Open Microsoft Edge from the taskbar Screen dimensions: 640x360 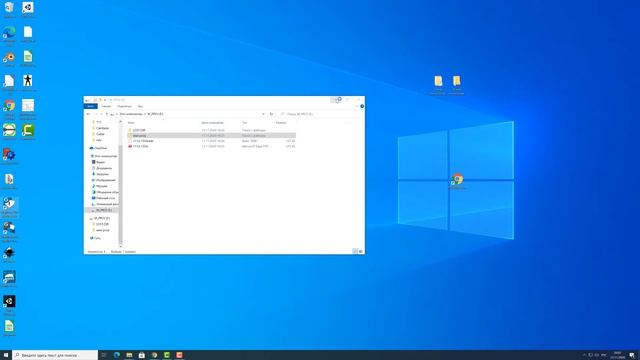pyautogui.click(x=116, y=355)
